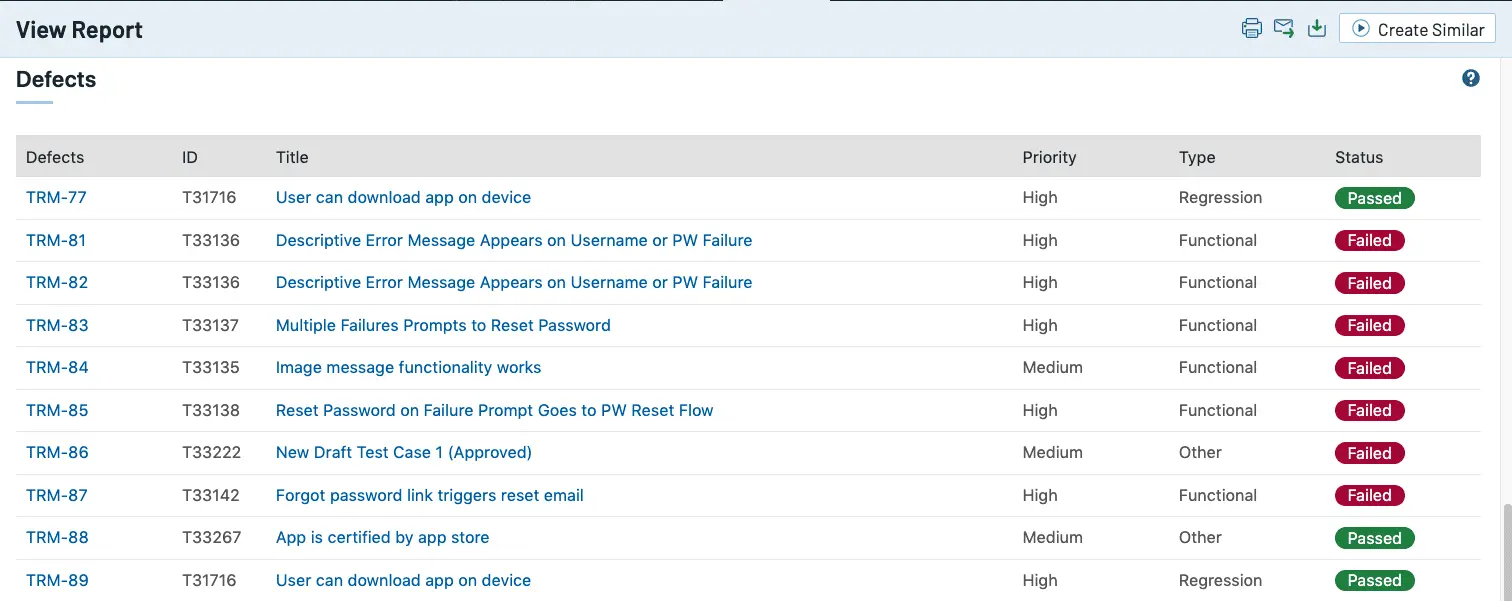Click the Failed badge for TRM-83

click(x=1369, y=325)
